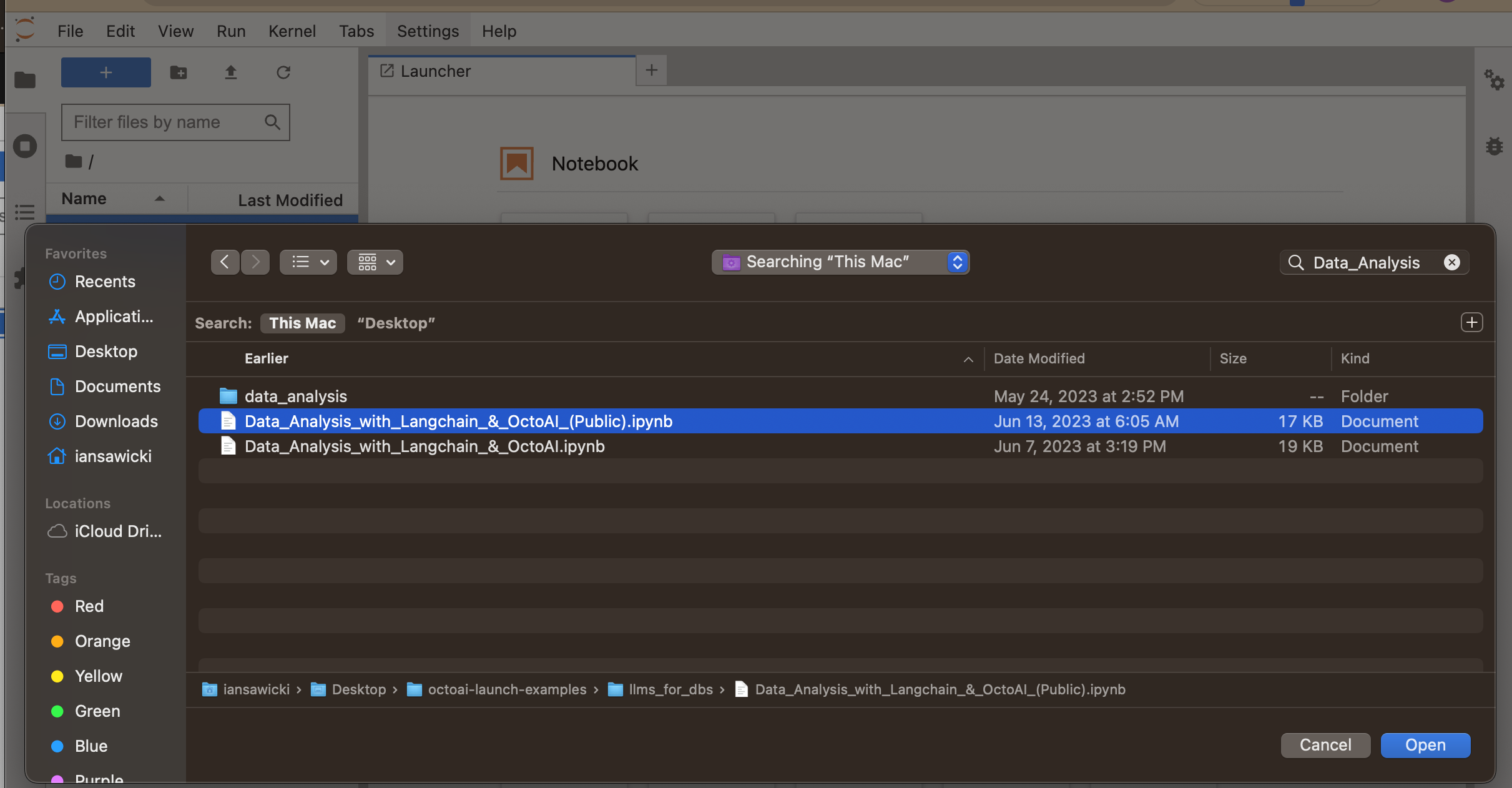This screenshot has height=788, width=1512.
Task: Select the Orange tag in sidebar
Action: 102,641
